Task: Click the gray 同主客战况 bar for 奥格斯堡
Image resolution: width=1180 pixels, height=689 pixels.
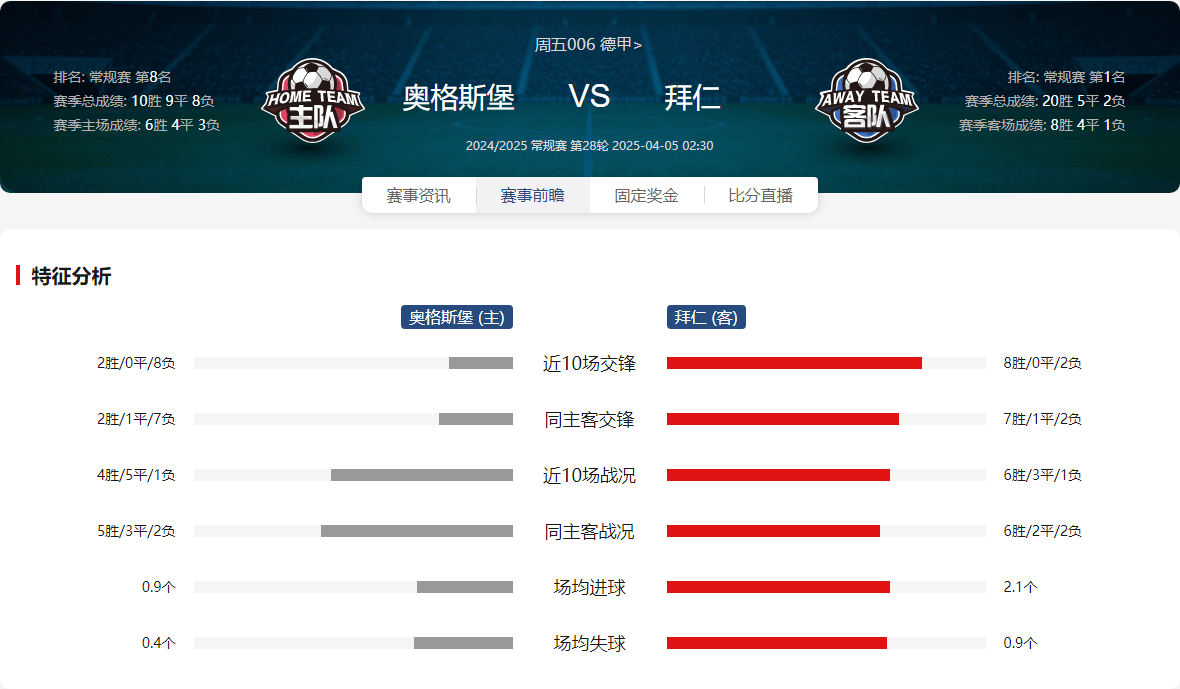Action: click(x=416, y=531)
